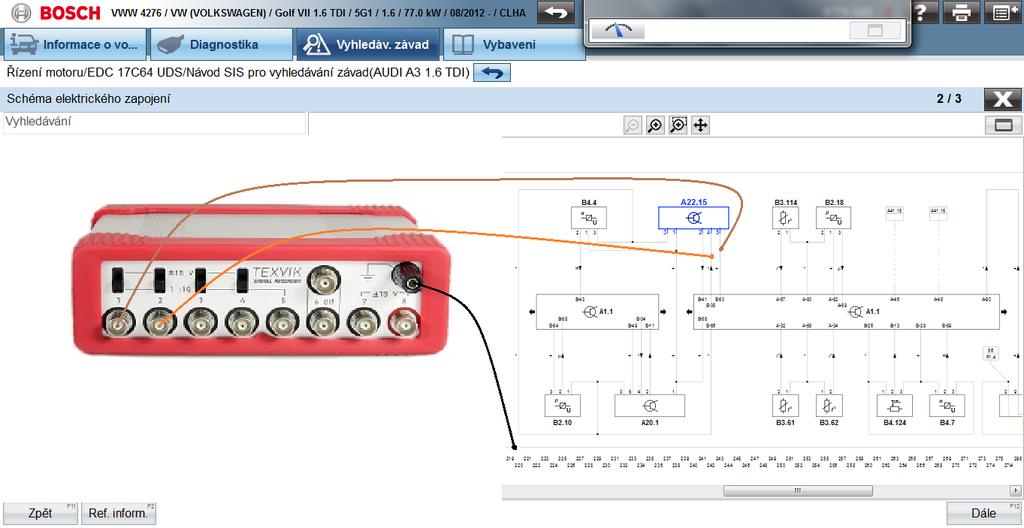This screenshot has width=1024, height=528.
Task: Click the back arrow in the title bar
Action: [x=556, y=12]
